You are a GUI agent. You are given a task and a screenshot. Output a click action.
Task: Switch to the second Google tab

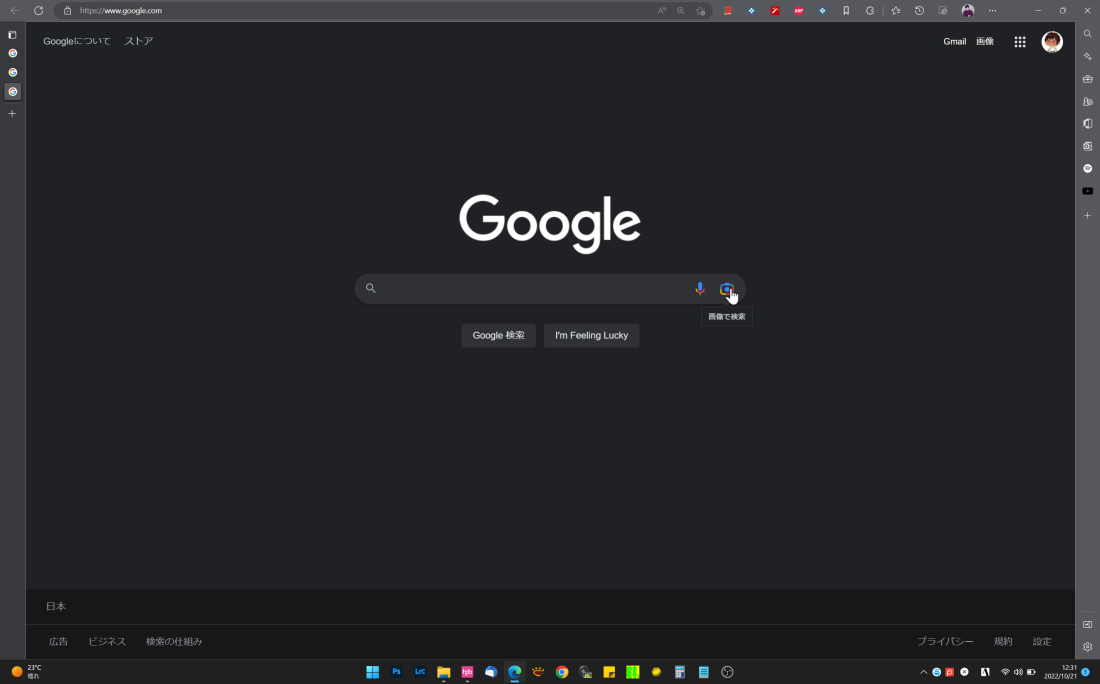point(13,72)
